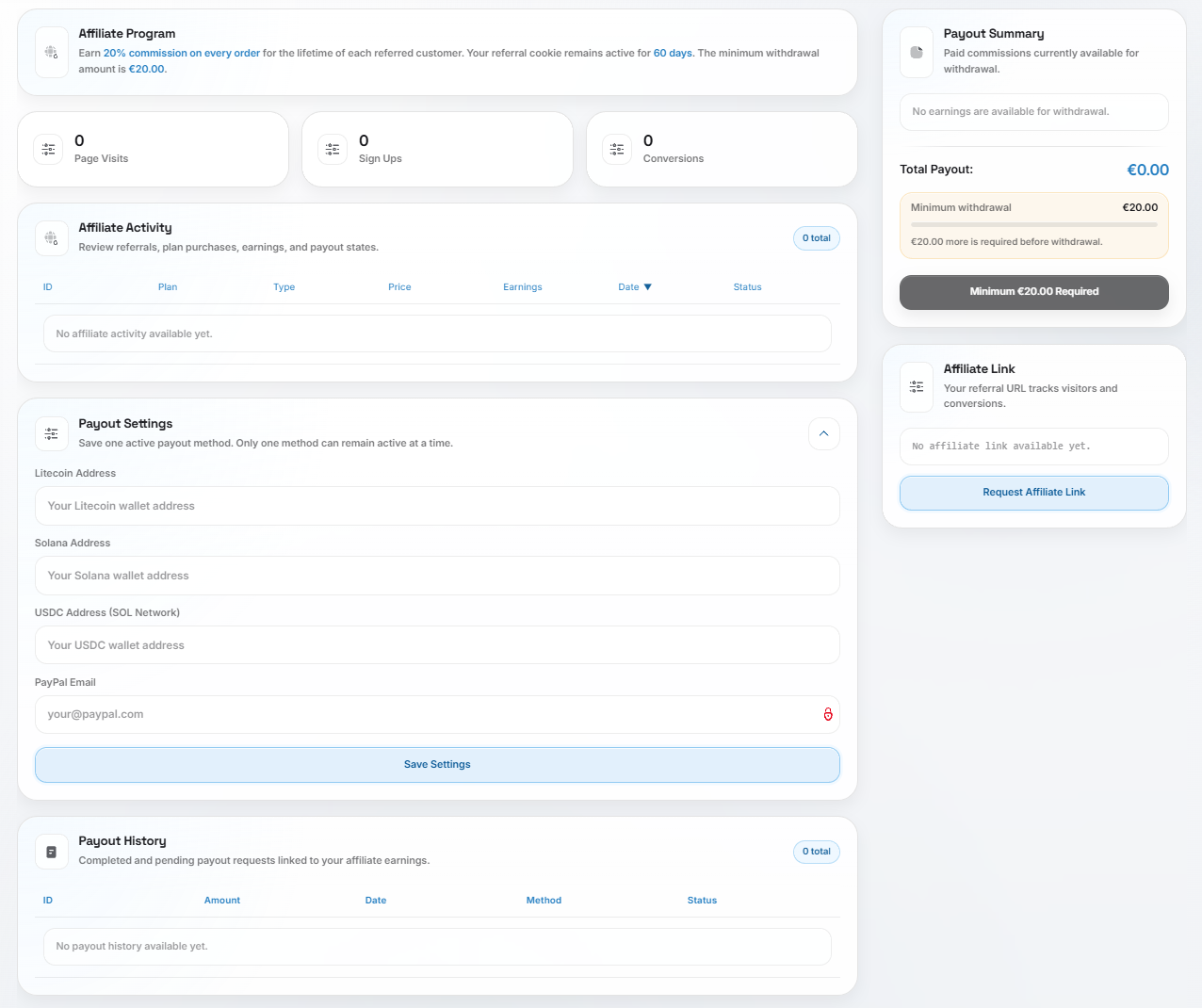Click the Price column header
This screenshot has width=1202, height=1008.
pos(399,287)
